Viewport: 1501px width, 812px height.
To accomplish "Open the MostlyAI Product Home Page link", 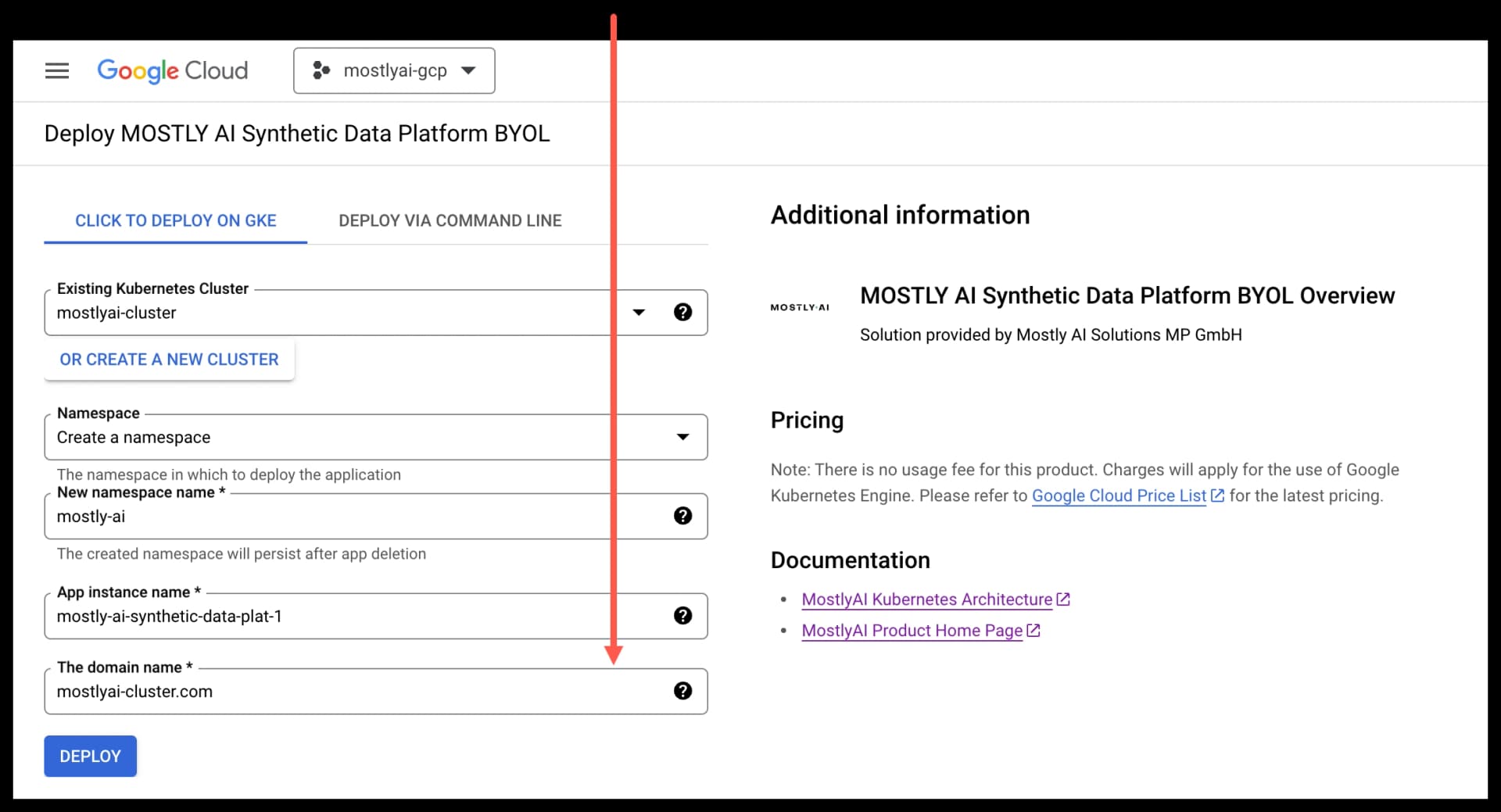I will coord(911,631).
